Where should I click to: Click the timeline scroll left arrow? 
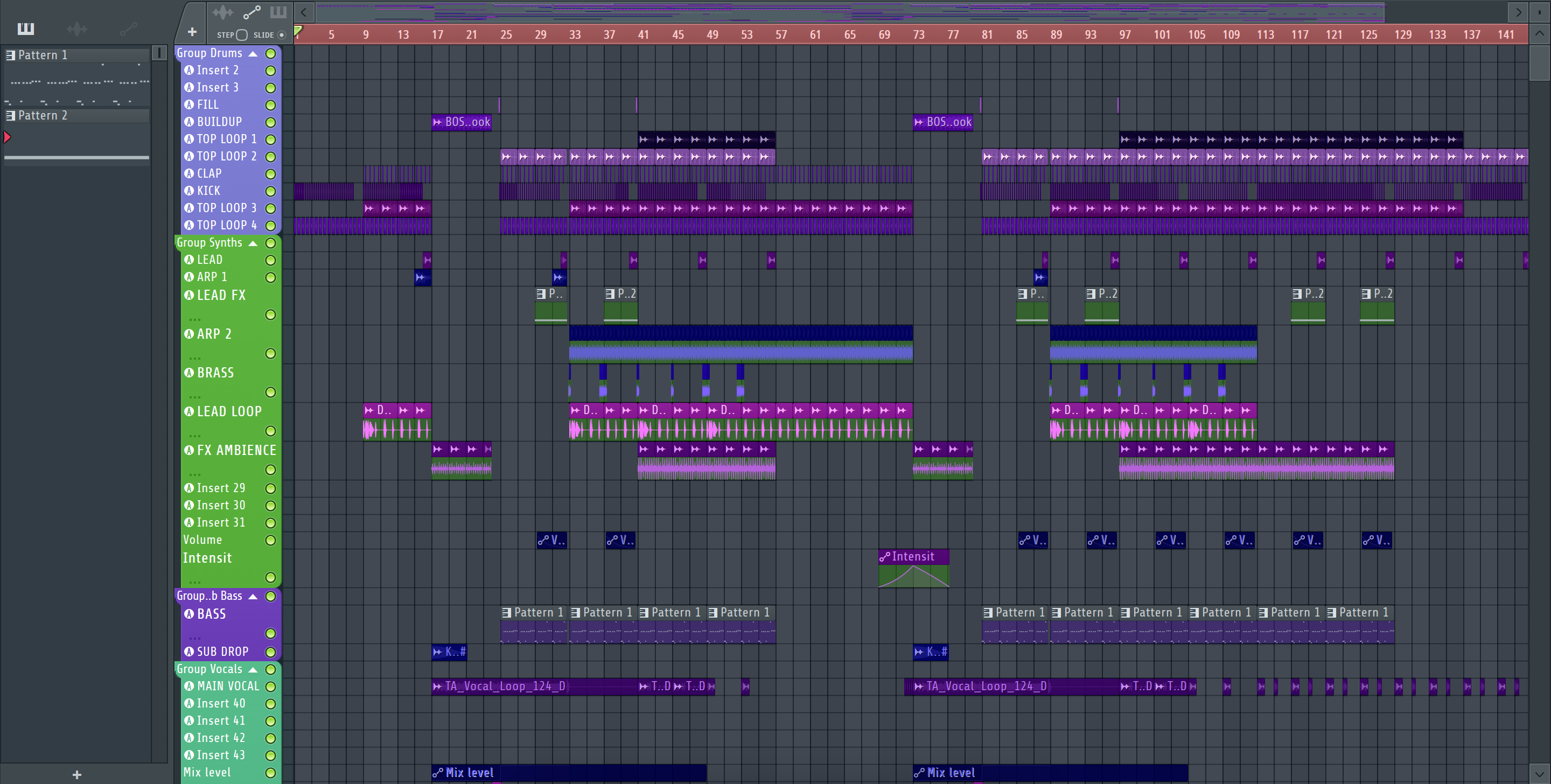pos(303,12)
